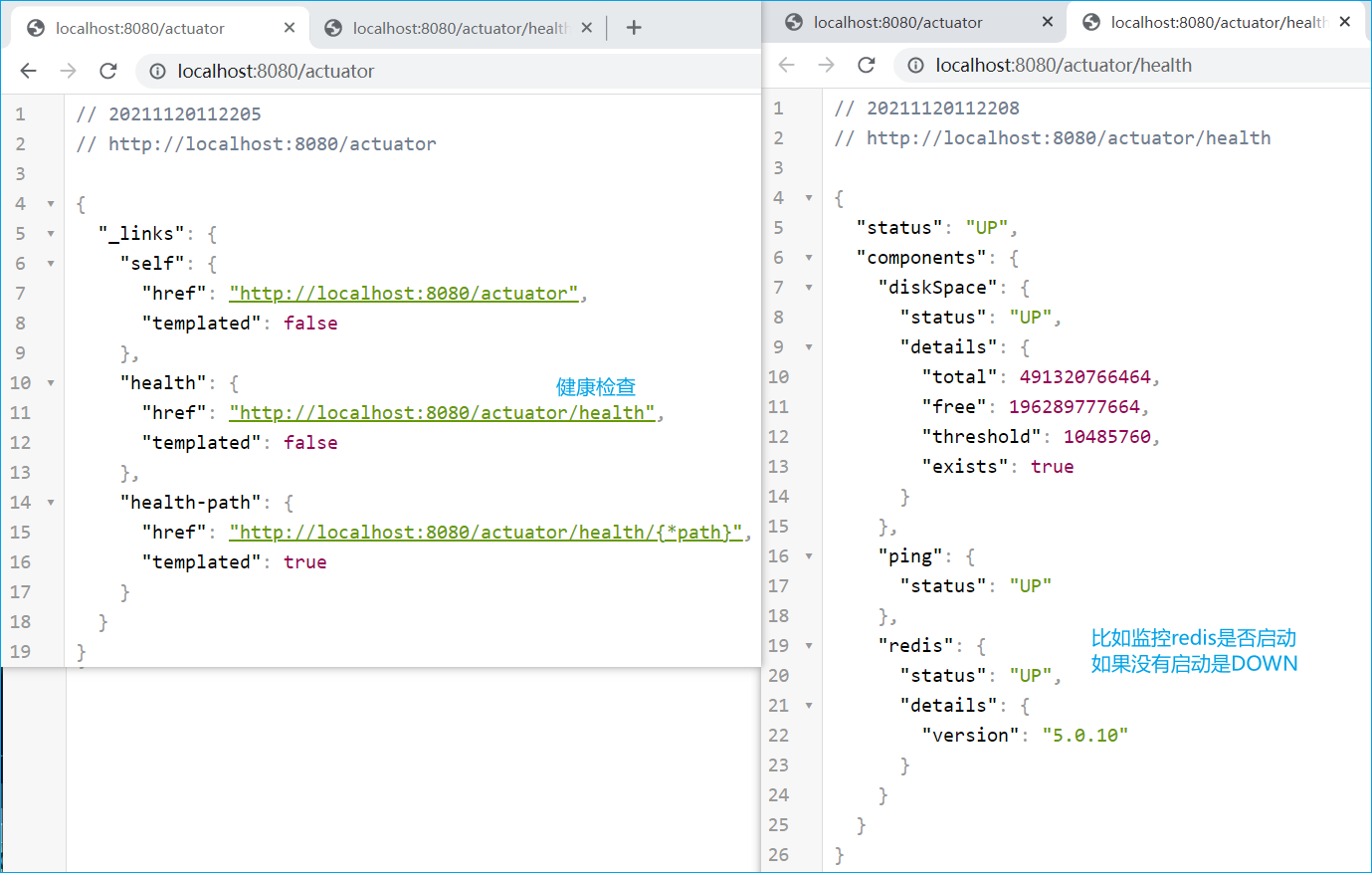
Task: Select the "free" value 196289777664
Action: coord(1075,407)
